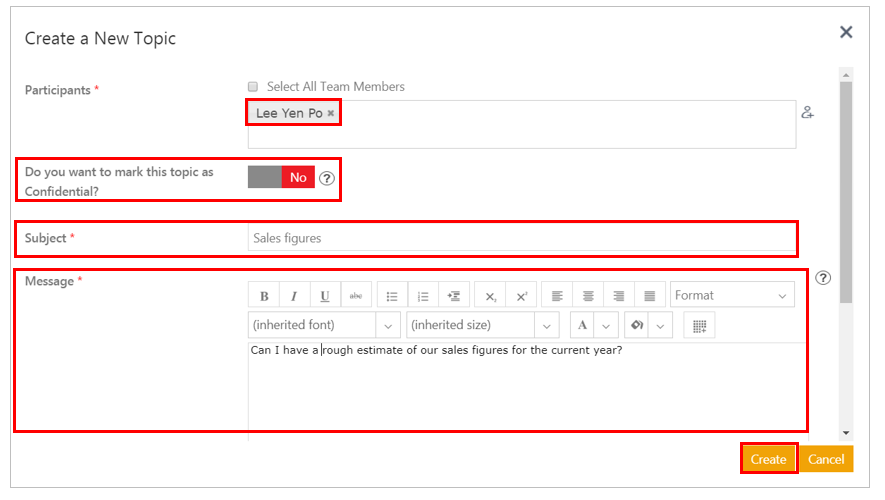Screen dimensions: 885x500
Task: Check the Select All Team Members box
Action: click(x=254, y=87)
